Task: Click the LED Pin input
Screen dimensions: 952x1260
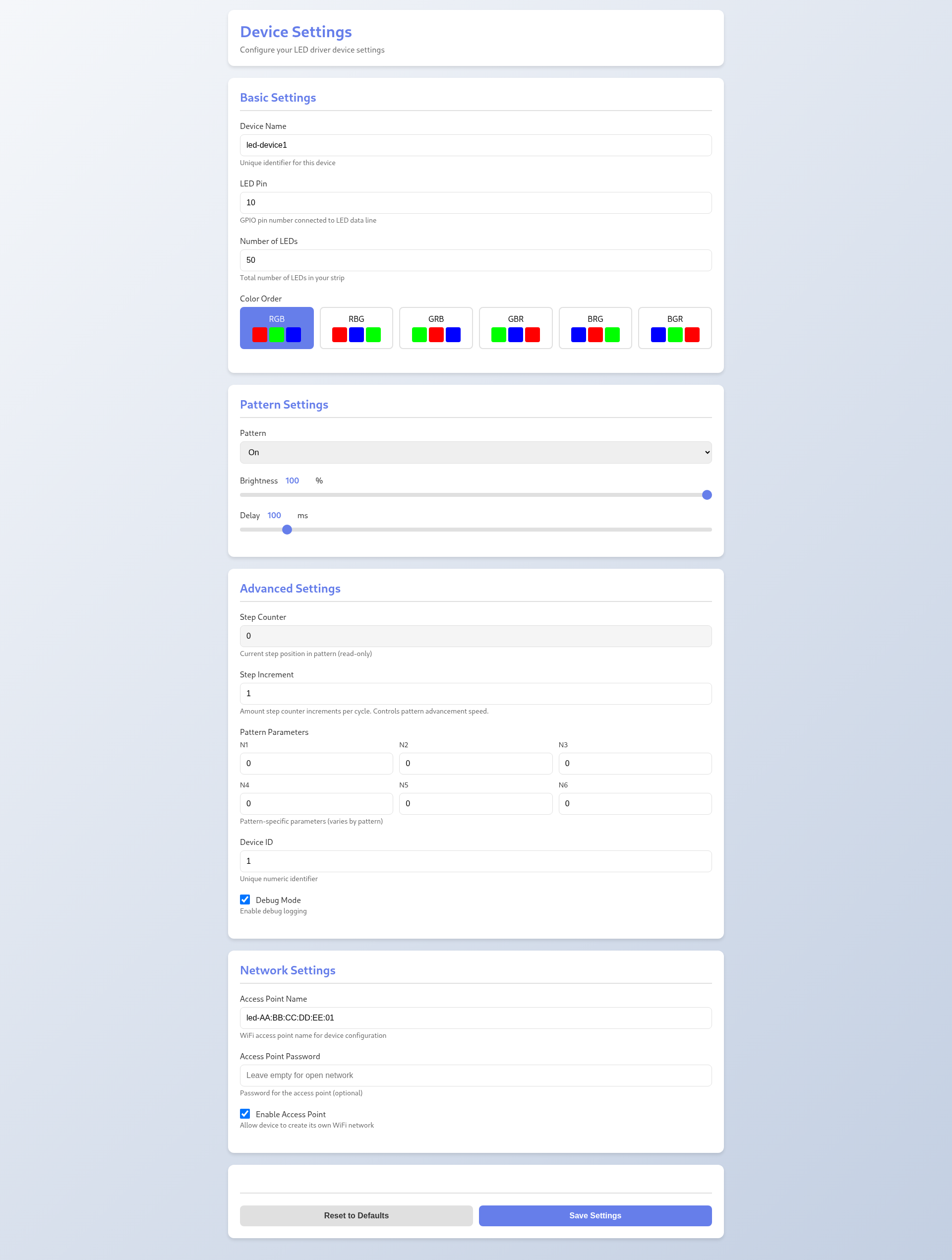Action: pyautogui.click(x=476, y=203)
